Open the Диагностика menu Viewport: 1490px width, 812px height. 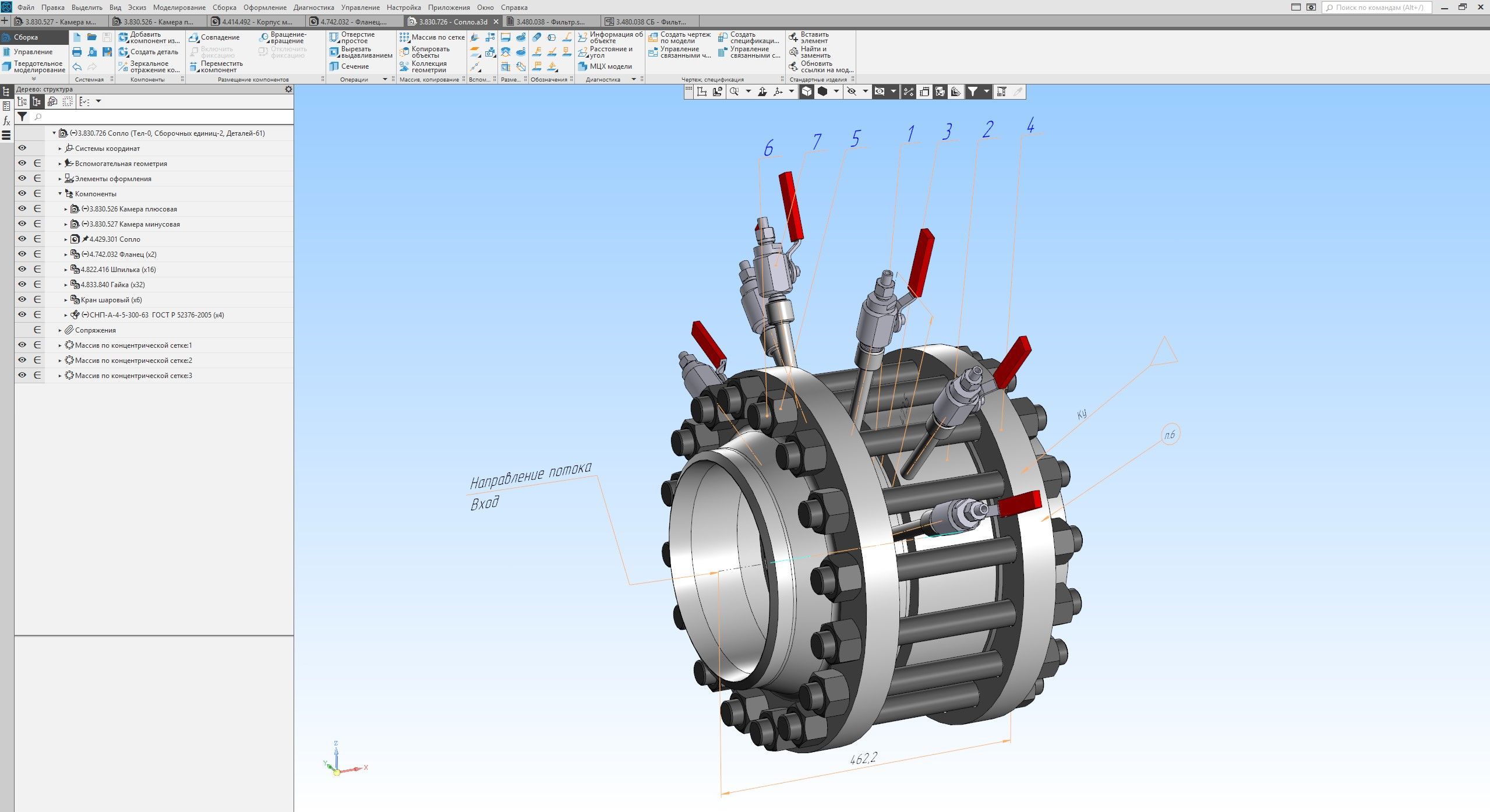coord(313,8)
